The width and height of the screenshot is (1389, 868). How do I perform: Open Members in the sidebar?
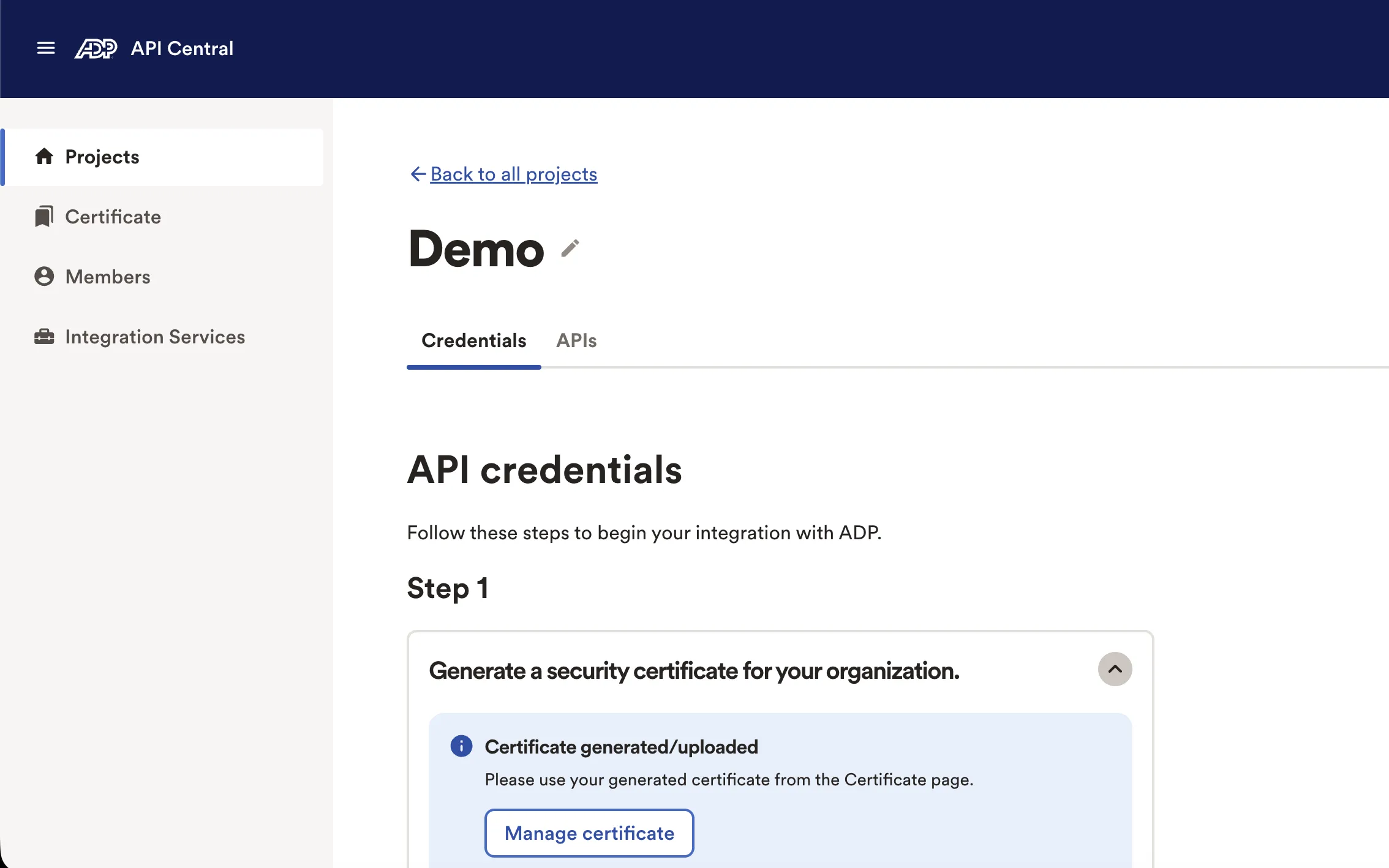coord(163,277)
